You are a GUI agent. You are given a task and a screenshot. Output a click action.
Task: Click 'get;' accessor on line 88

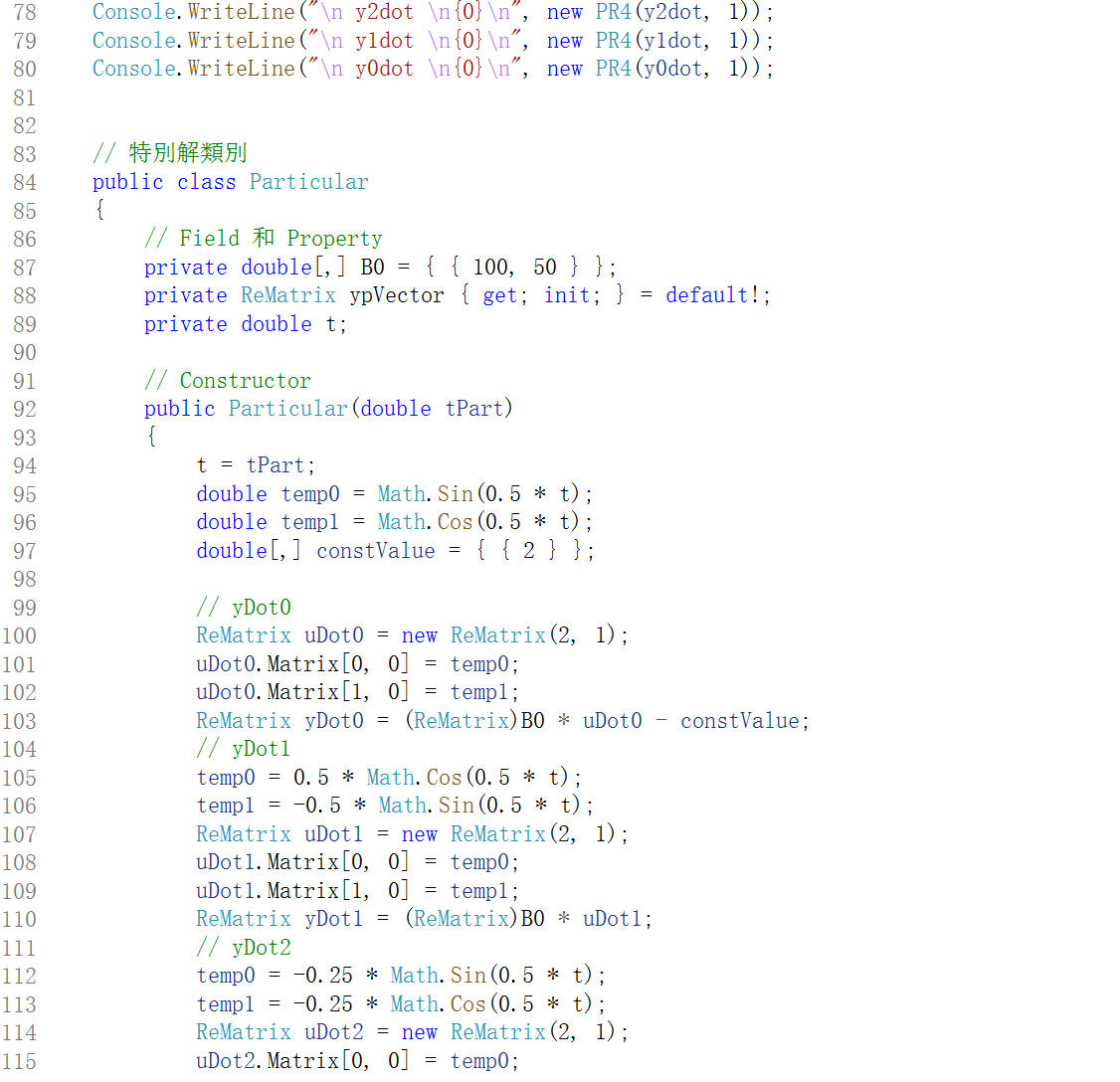pos(505,295)
